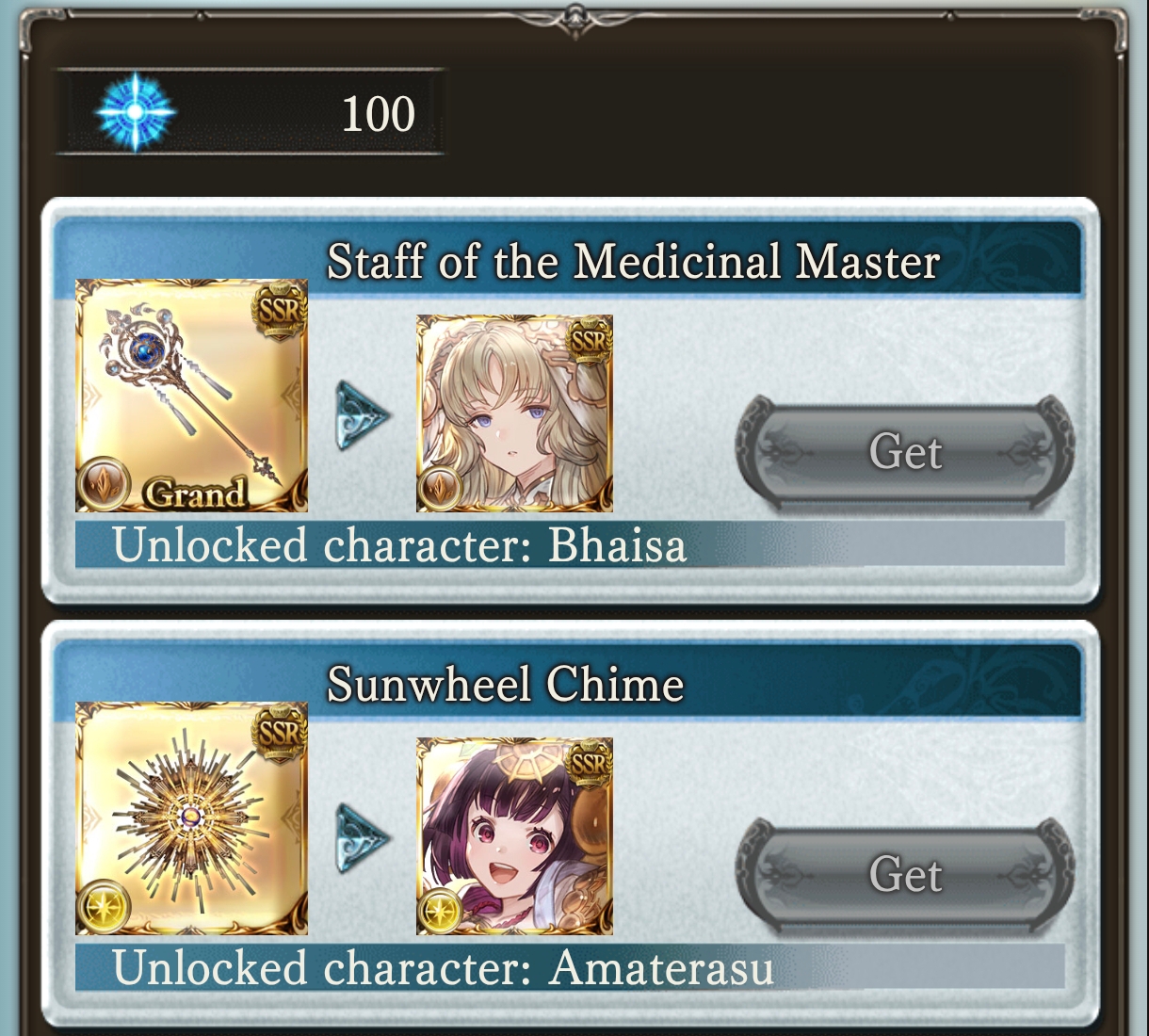
Task: Click the arrow icon between chime and Amaterasu
Action: [363, 837]
